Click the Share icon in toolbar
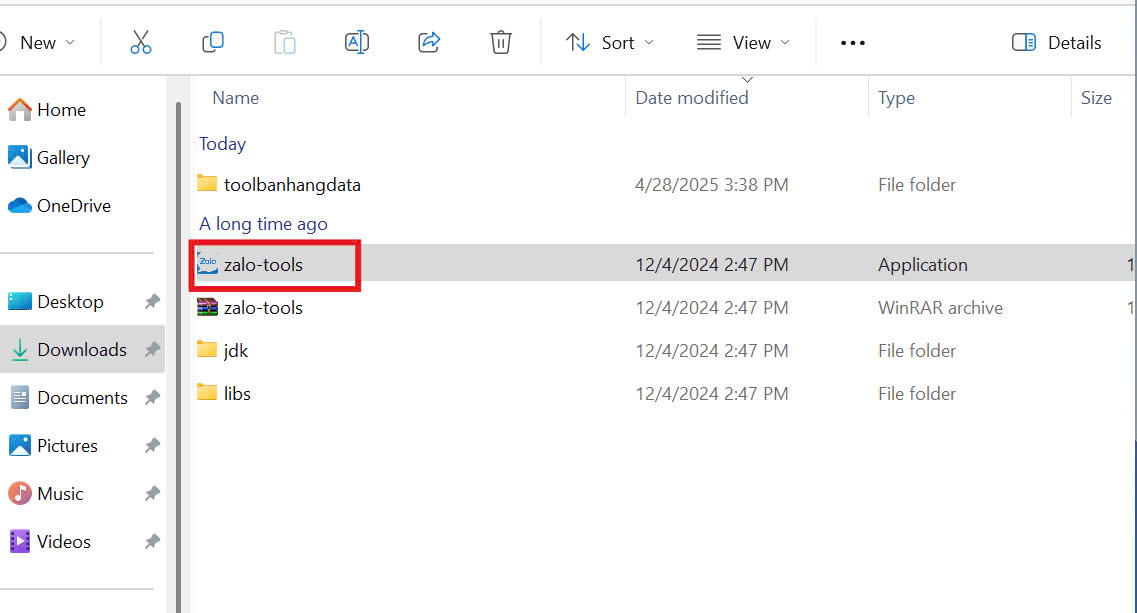The width and height of the screenshot is (1137, 613). (x=429, y=43)
